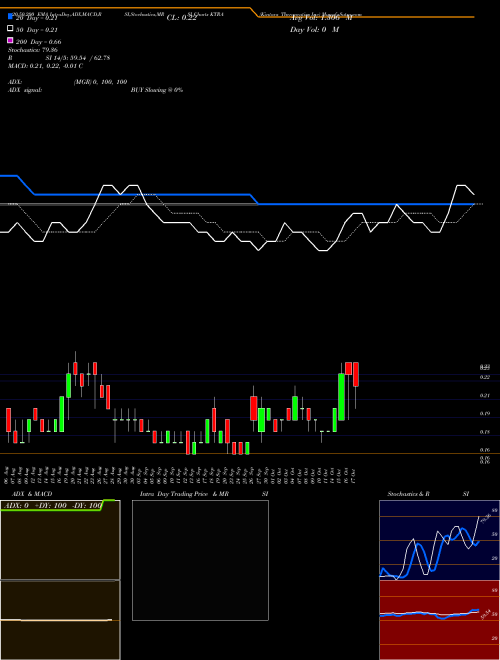Click the 'ADX: 0 +DY: 100 -DY: 100' readout
Image resolution: width=500 pixels, height=660 pixels.
pyautogui.click(x=52, y=506)
